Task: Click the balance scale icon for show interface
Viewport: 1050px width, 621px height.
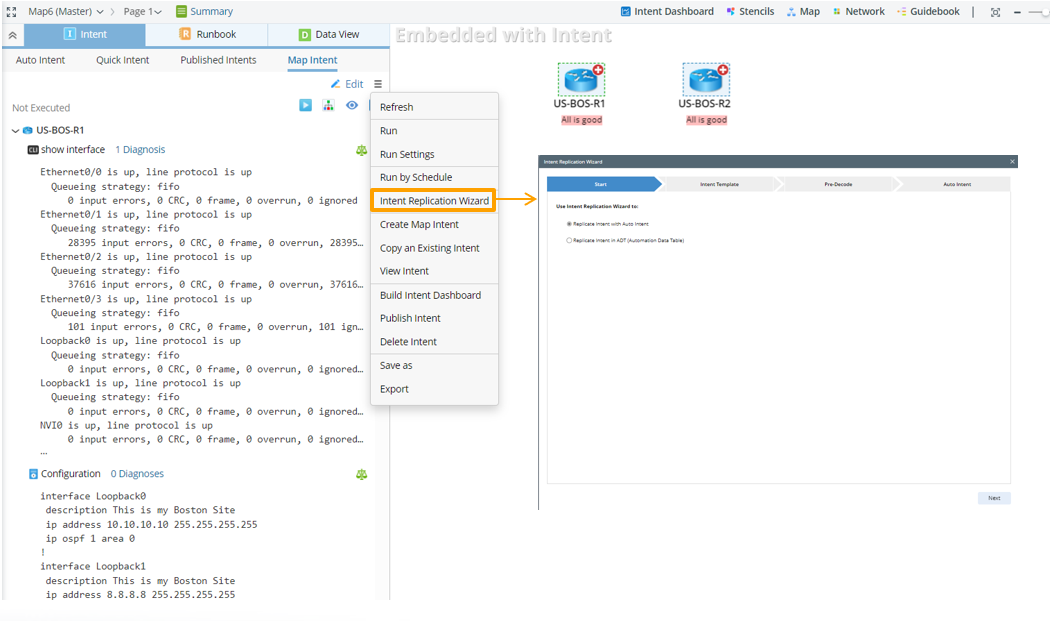Action: tap(362, 151)
